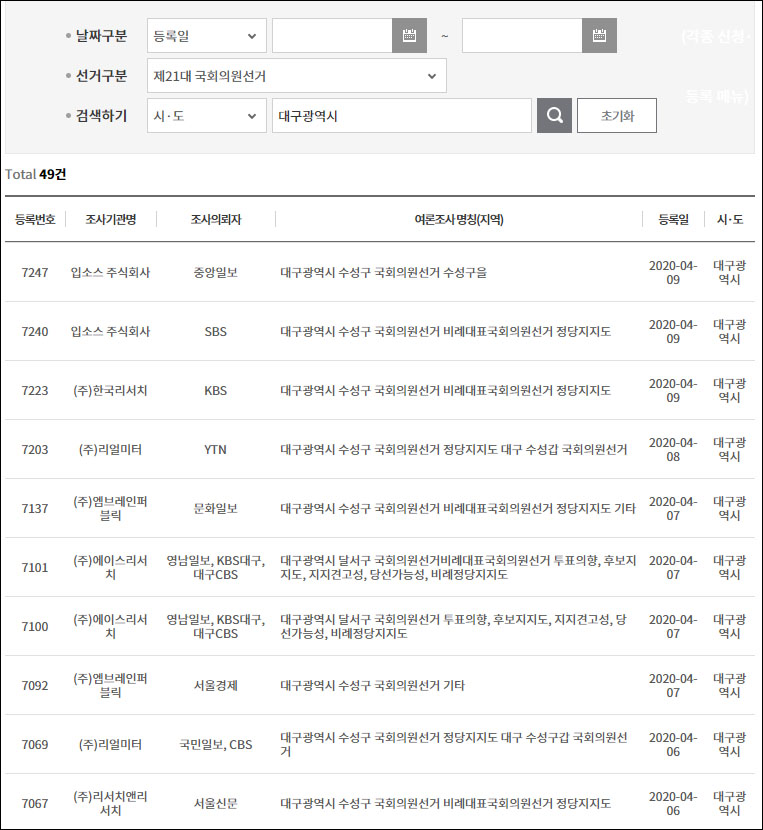Image resolution: width=763 pixels, height=830 pixels.
Task: Click the (주)리얼미터 agency in row 7203
Action: [x=110, y=449]
